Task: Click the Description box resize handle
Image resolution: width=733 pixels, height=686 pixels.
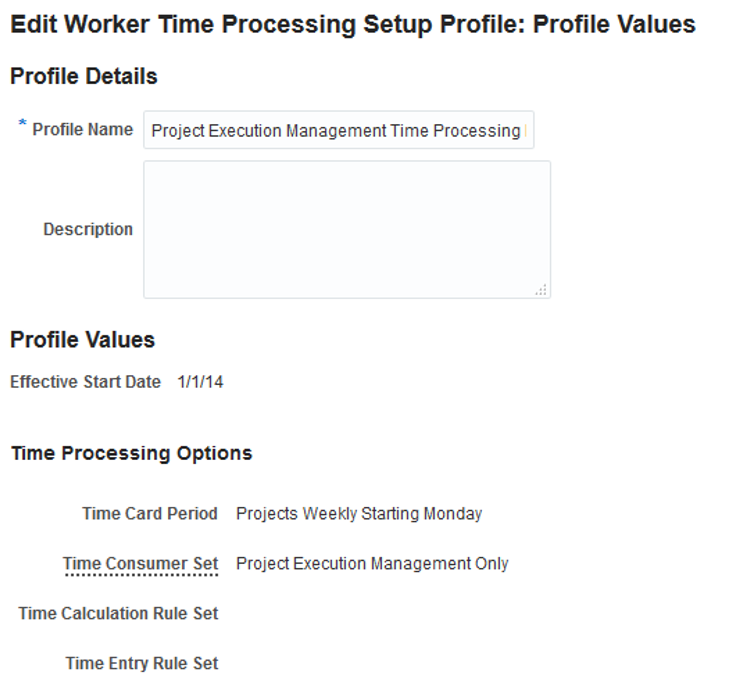Action: pos(541,289)
